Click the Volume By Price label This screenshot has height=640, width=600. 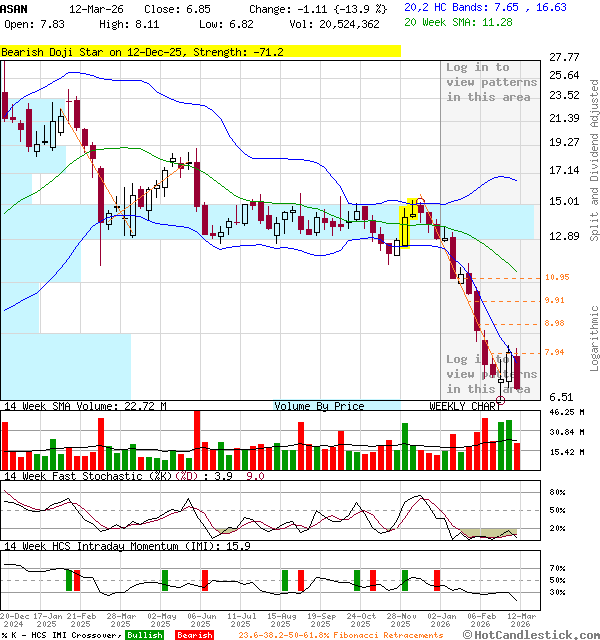[x=319, y=406]
